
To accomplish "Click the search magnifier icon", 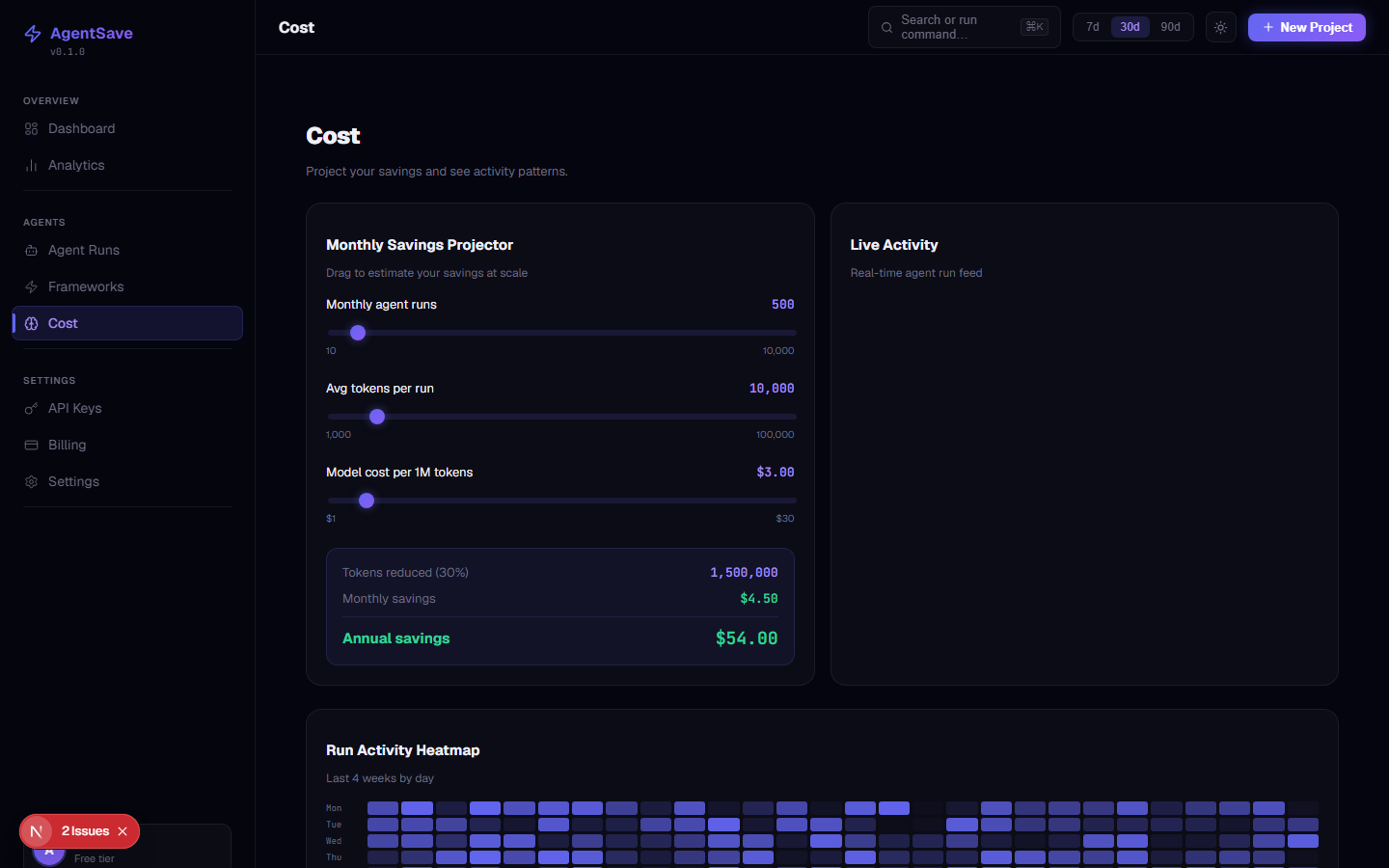I will coord(886,28).
